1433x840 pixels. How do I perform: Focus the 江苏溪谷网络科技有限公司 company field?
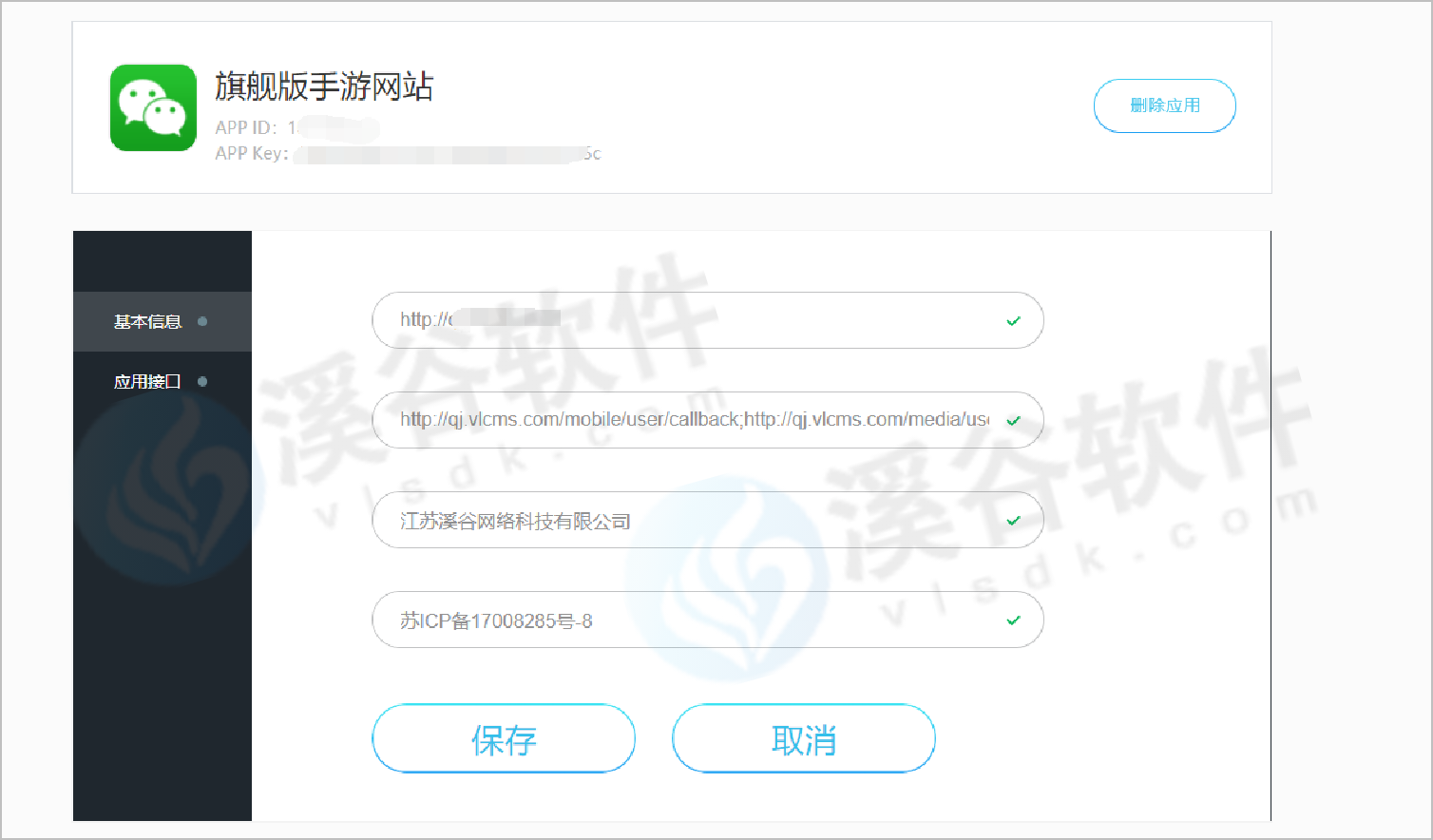(708, 520)
